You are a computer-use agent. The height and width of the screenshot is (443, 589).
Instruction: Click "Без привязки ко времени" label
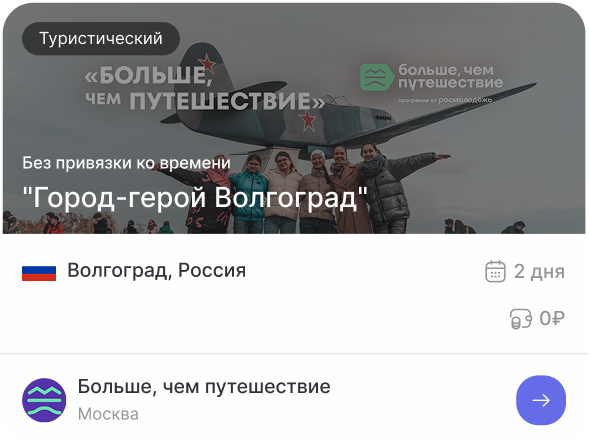tap(126, 163)
